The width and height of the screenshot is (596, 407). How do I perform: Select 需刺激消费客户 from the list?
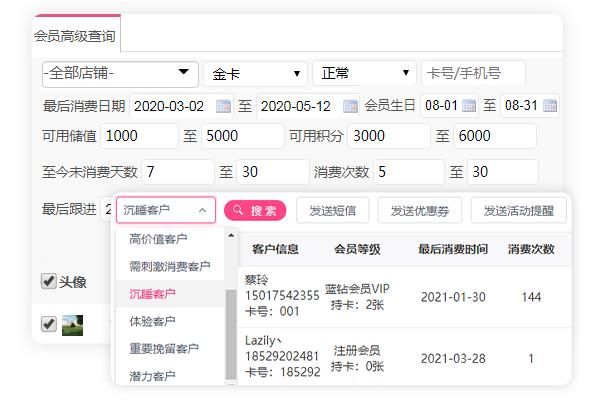point(170,266)
